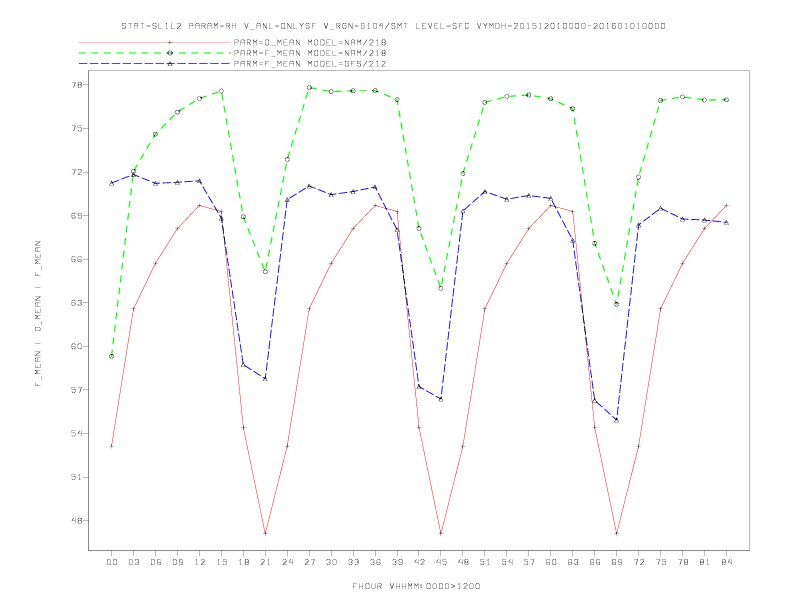
Task: Select legend text PARM=F_MEAN MODEL=GFS/212
Action: pyautogui.click(x=310, y=64)
